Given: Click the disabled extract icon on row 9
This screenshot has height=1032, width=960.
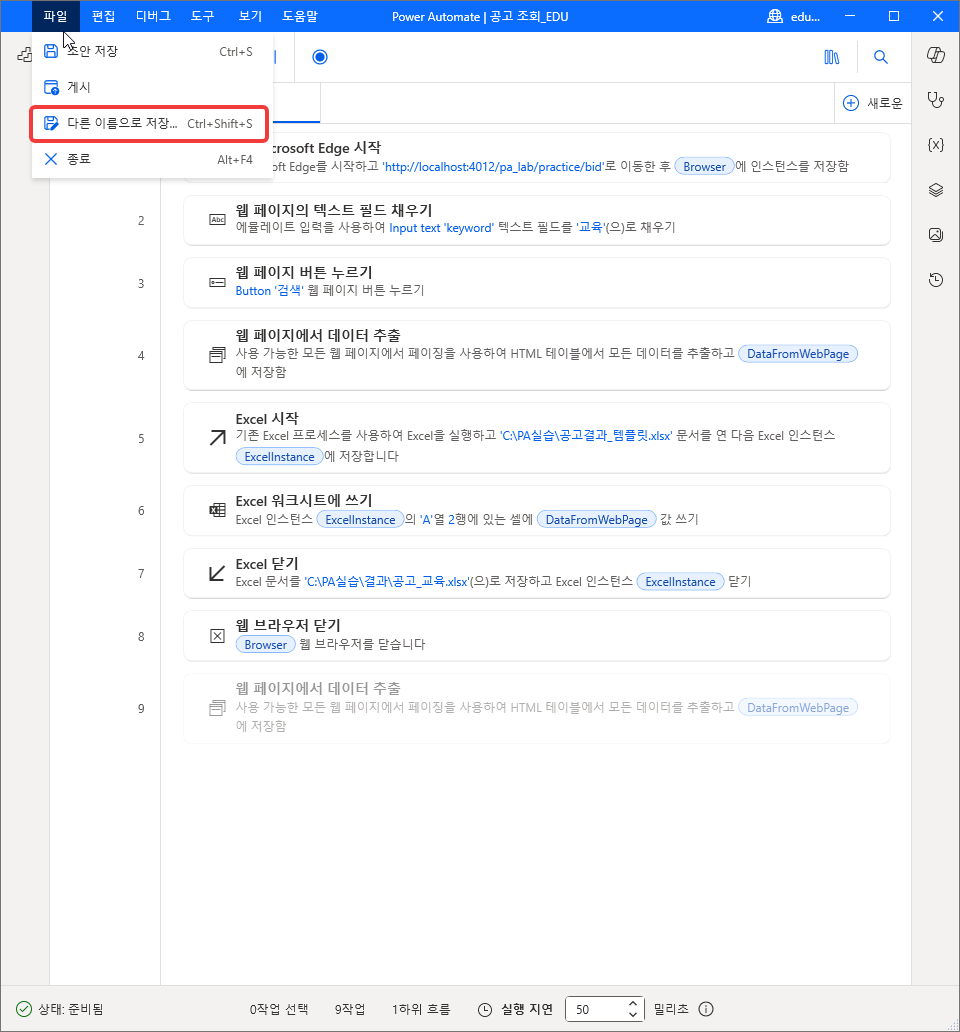Looking at the screenshot, I should coord(217,709).
